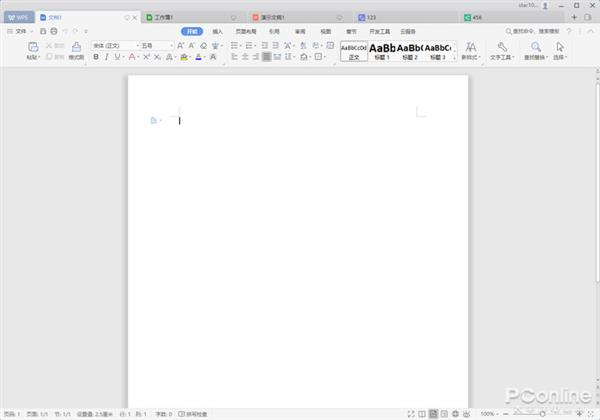The image size is (600, 420).
Task: Decrease font size with smaller A icon
Action: click(x=192, y=46)
